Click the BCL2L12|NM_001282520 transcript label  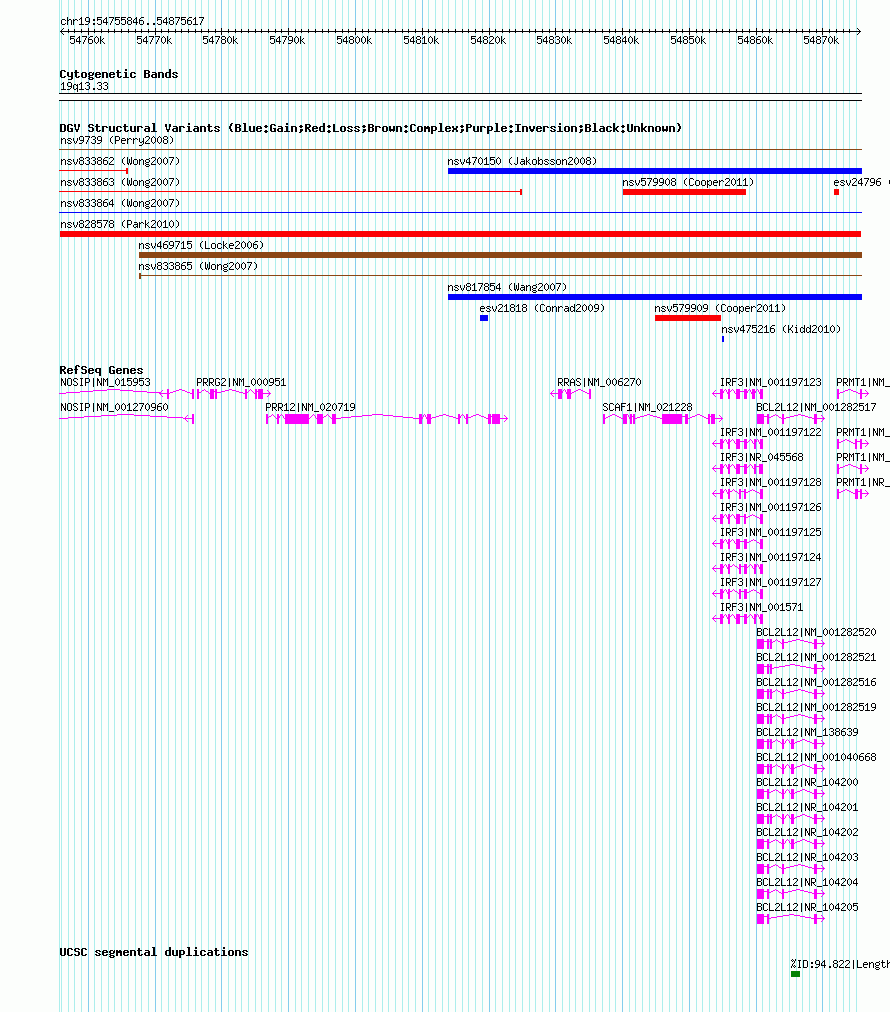[816, 632]
